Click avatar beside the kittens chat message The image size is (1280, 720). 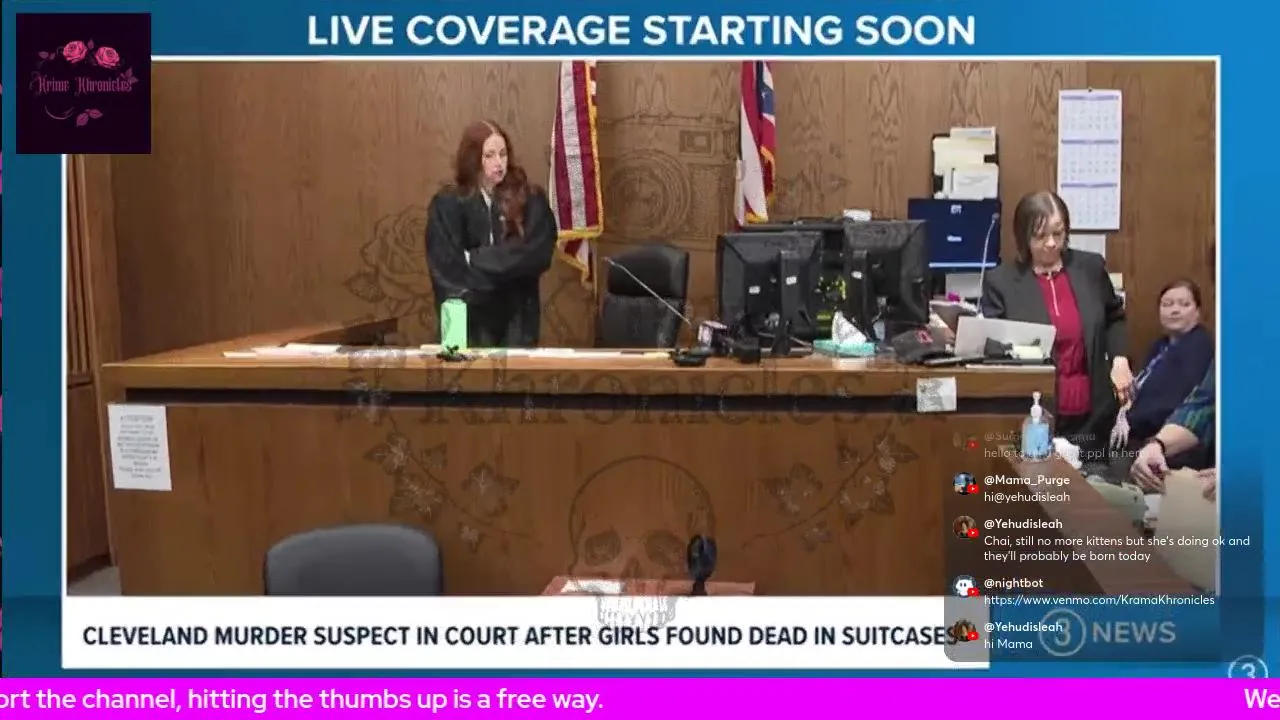(965, 528)
